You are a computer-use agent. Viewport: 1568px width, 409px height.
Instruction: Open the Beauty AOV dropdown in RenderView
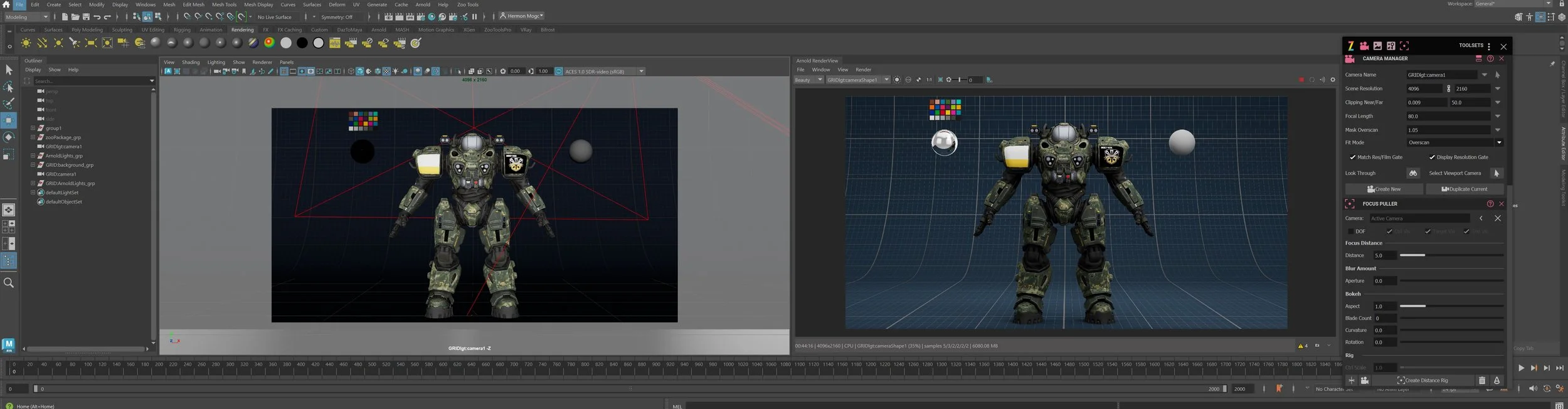pyautogui.click(x=808, y=80)
